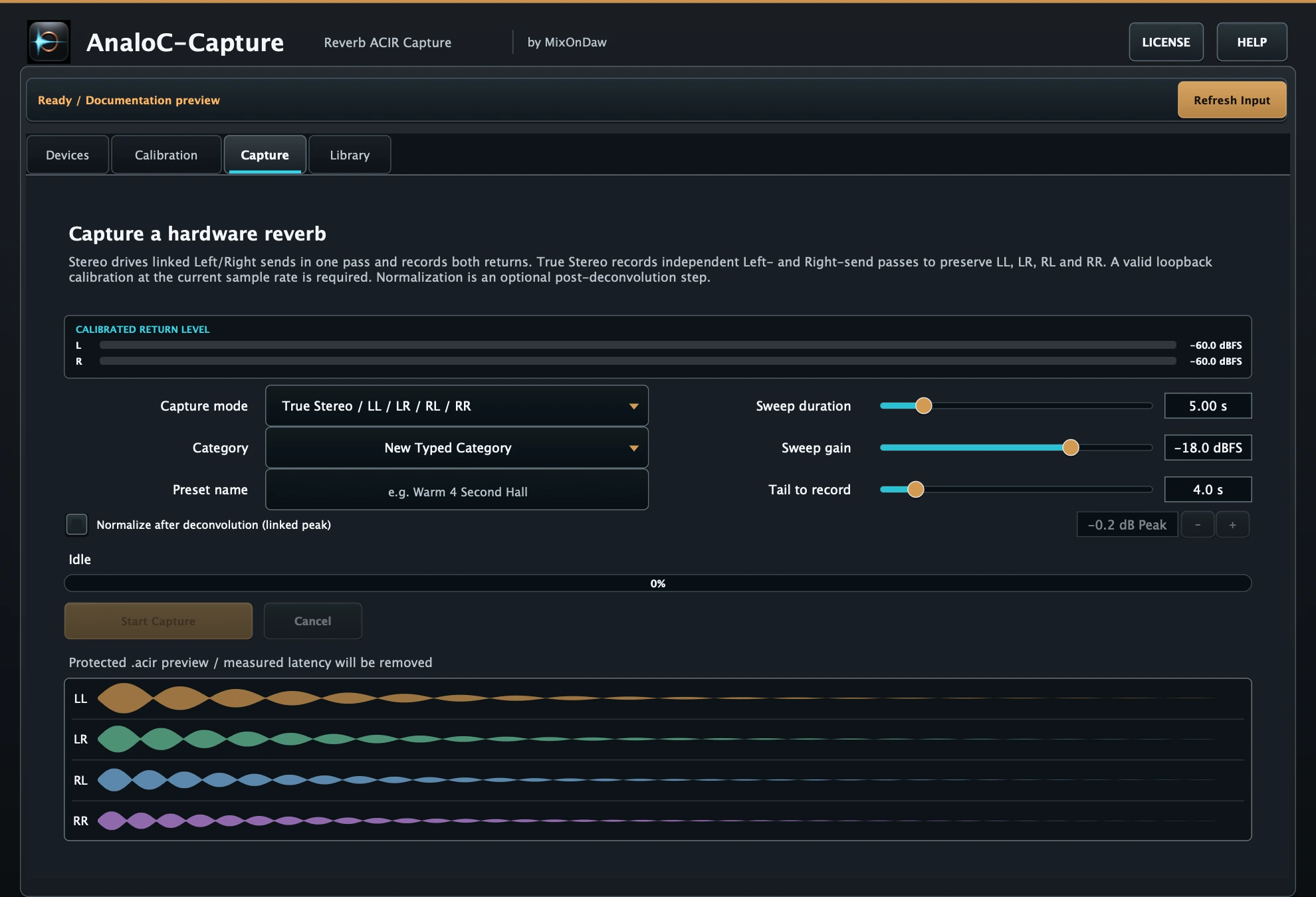Click the Preset name input field
The height and width of the screenshot is (897, 1316).
point(457,490)
